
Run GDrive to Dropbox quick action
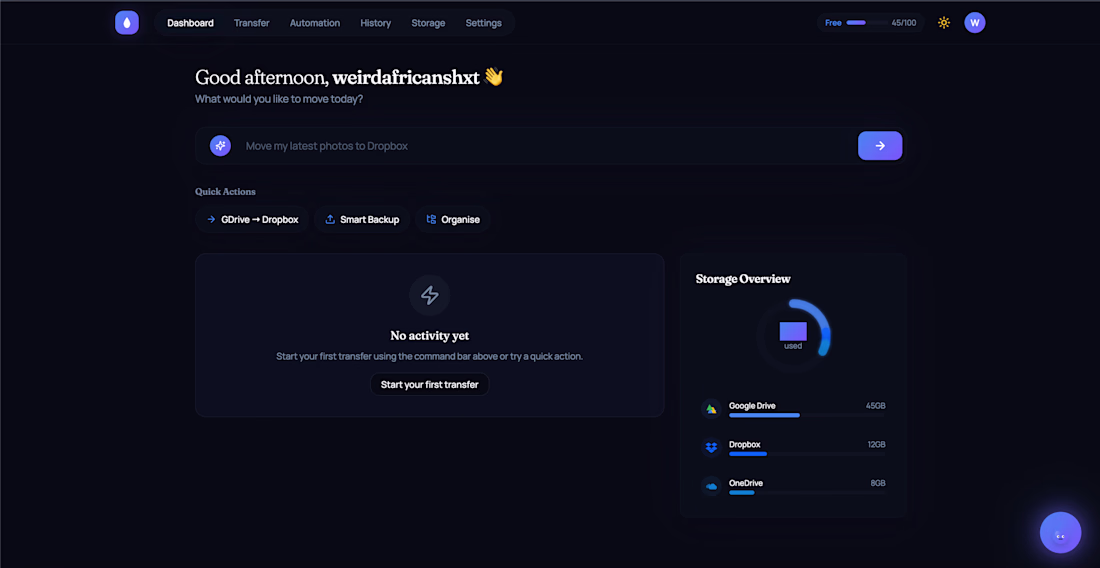click(252, 220)
